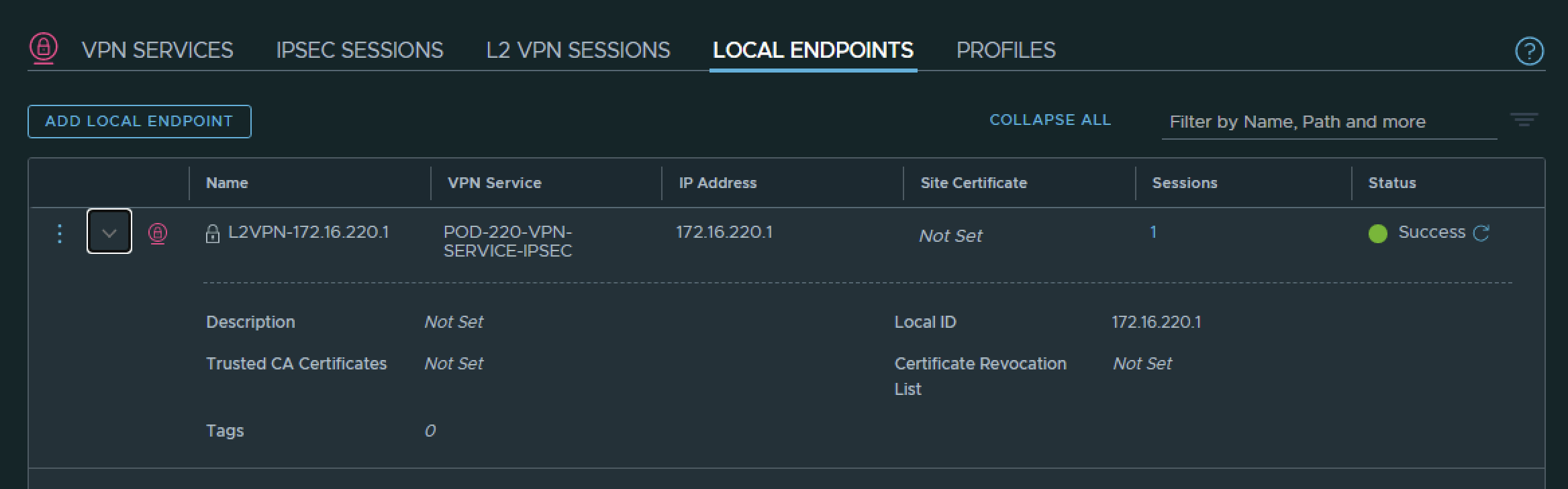
Task: Focus the Filter by Name, Path search field
Action: (x=1328, y=122)
